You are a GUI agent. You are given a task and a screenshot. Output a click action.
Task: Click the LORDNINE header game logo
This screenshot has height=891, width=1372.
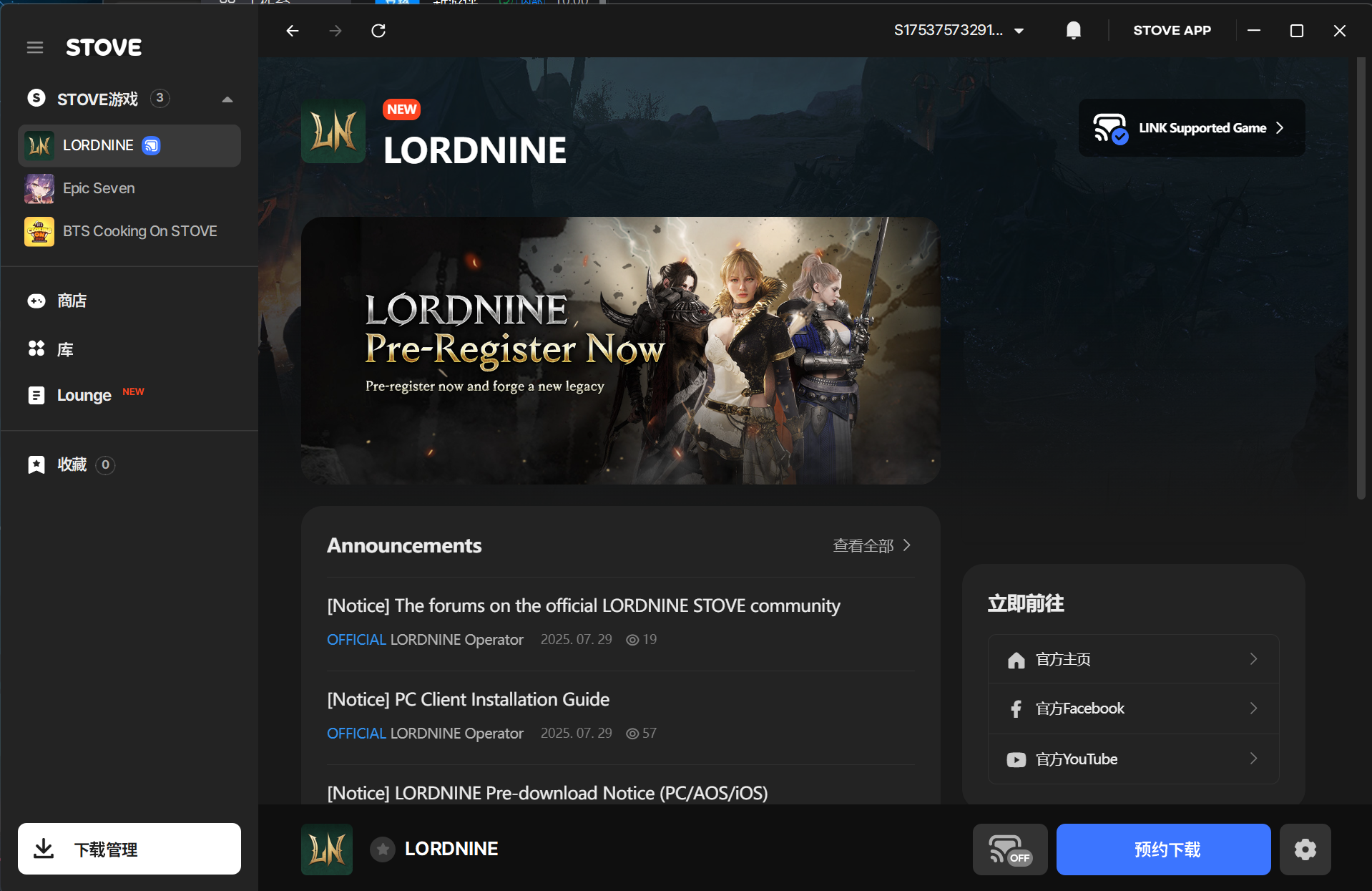333,131
